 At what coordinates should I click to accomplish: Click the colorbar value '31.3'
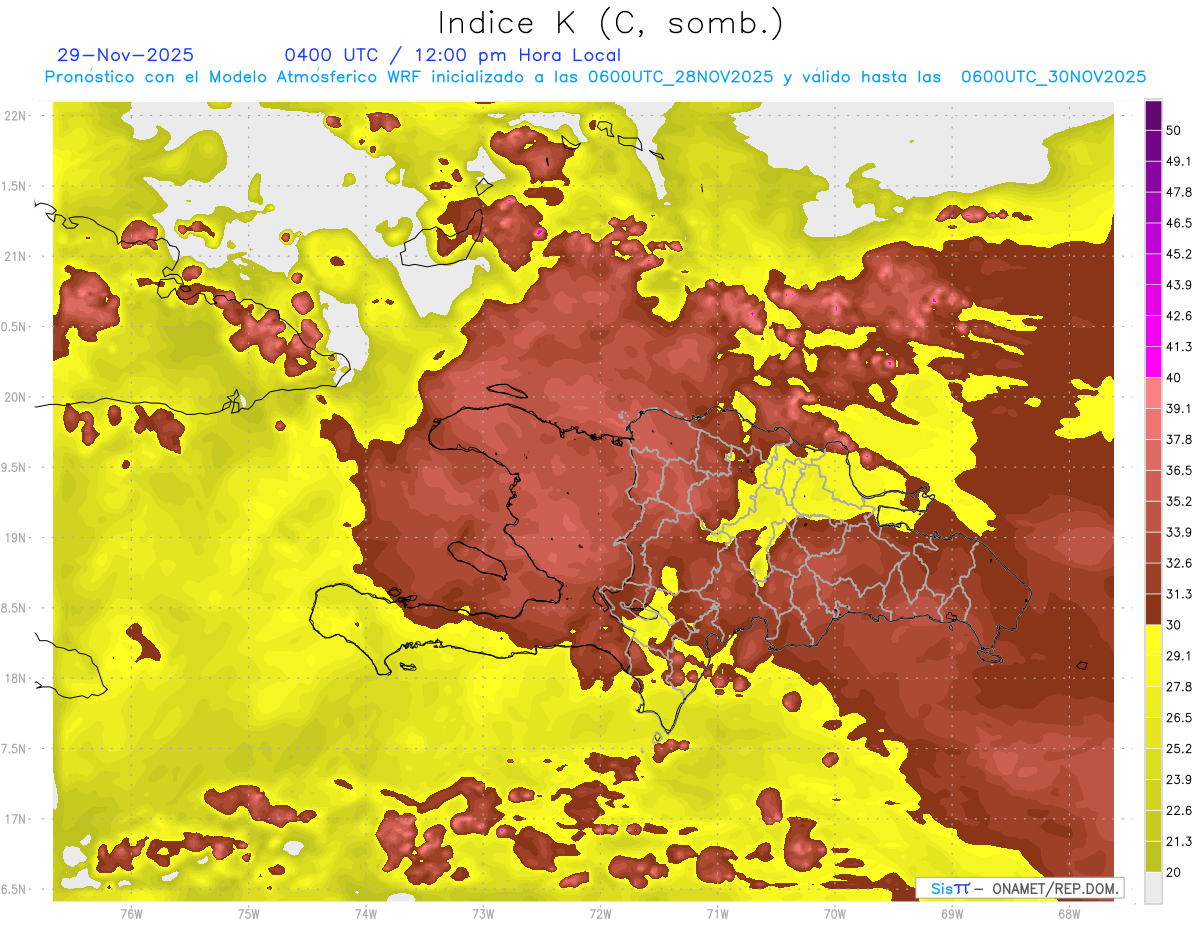(x=1179, y=594)
